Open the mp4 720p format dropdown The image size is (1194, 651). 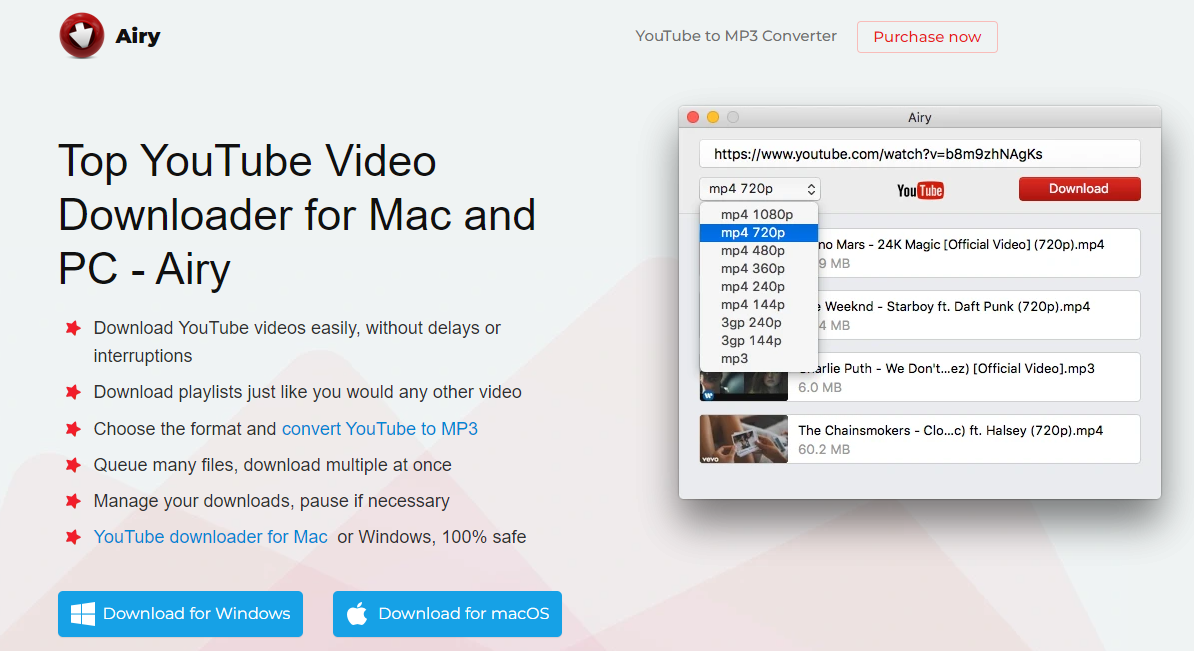pyautogui.click(x=760, y=189)
